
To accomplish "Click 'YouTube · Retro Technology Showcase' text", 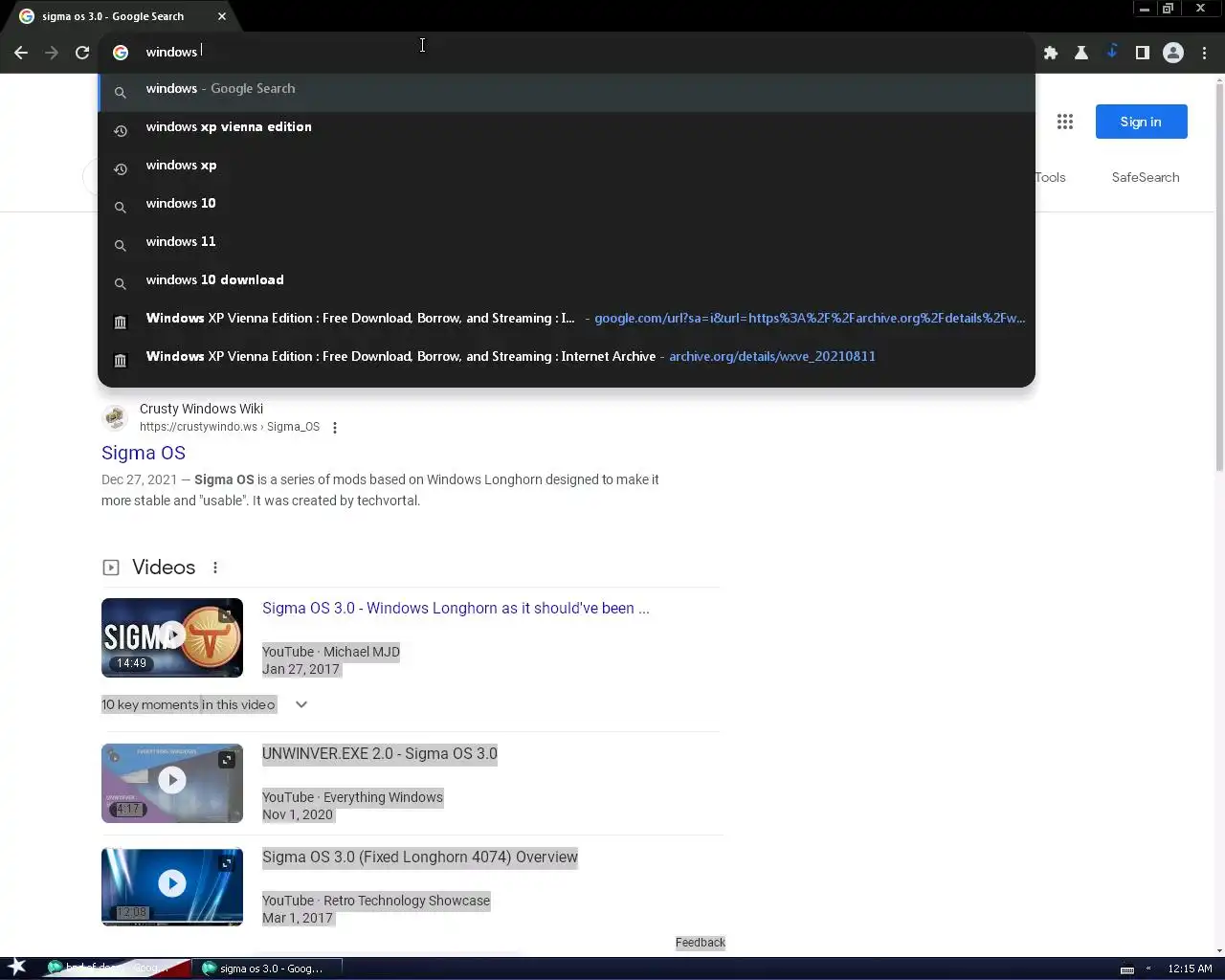I will point(376,901).
